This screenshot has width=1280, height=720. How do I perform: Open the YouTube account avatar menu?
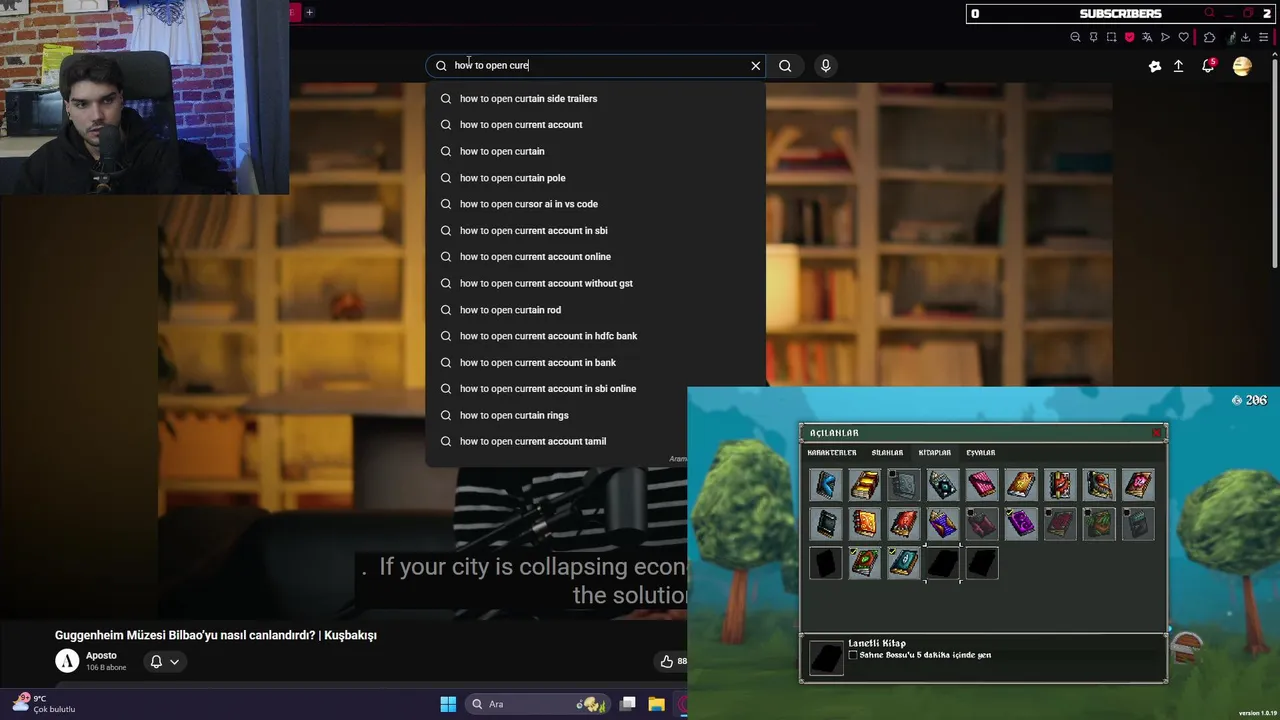[1242, 66]
